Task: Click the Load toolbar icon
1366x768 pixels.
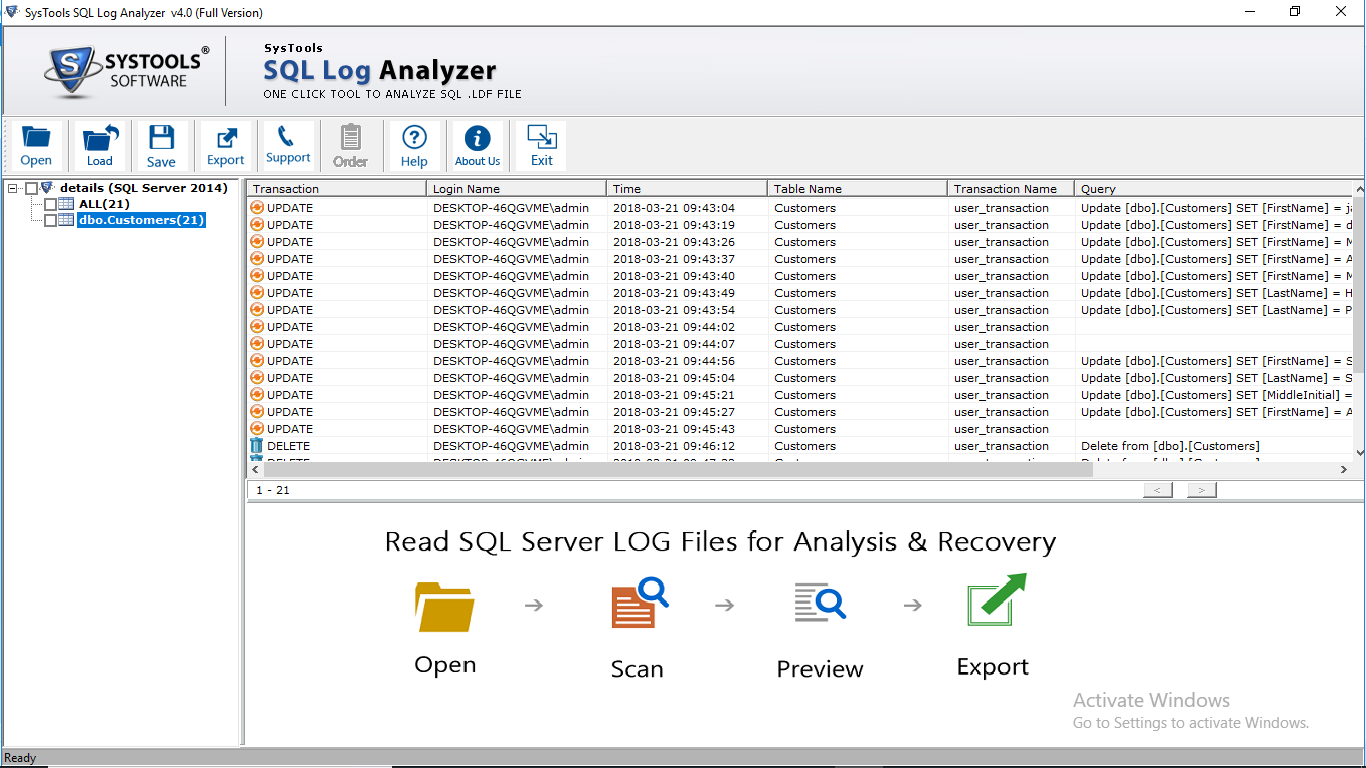Action: [x=99, y=145]
